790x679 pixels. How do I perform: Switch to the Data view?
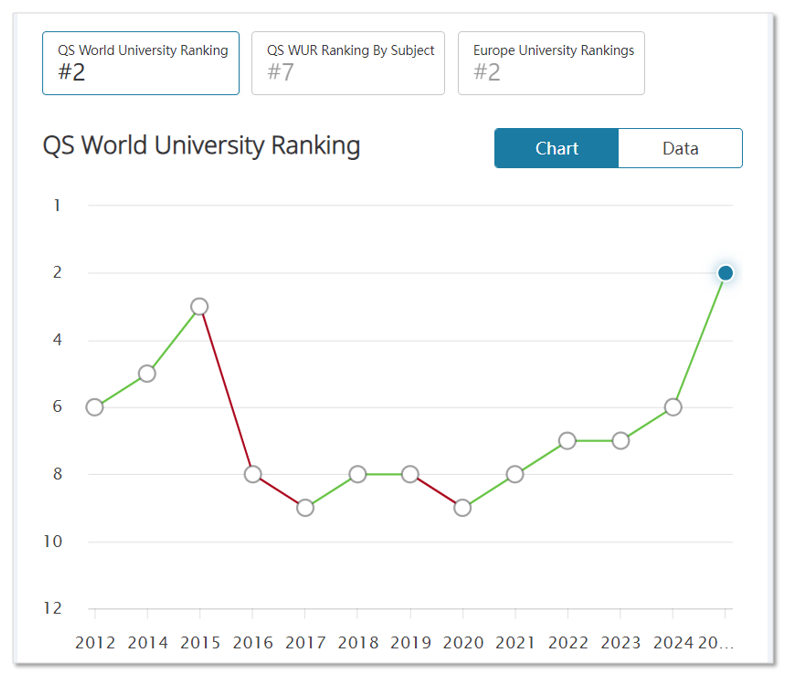[x=680, y=148]
